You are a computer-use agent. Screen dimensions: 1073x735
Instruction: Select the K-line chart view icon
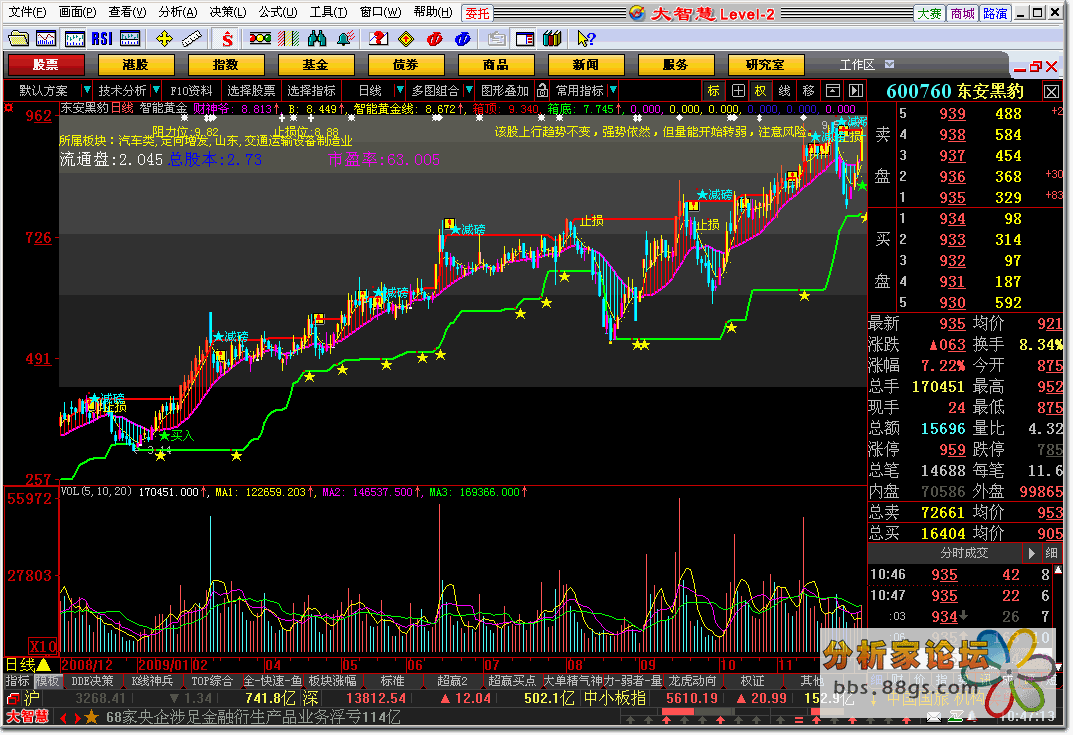74,38
